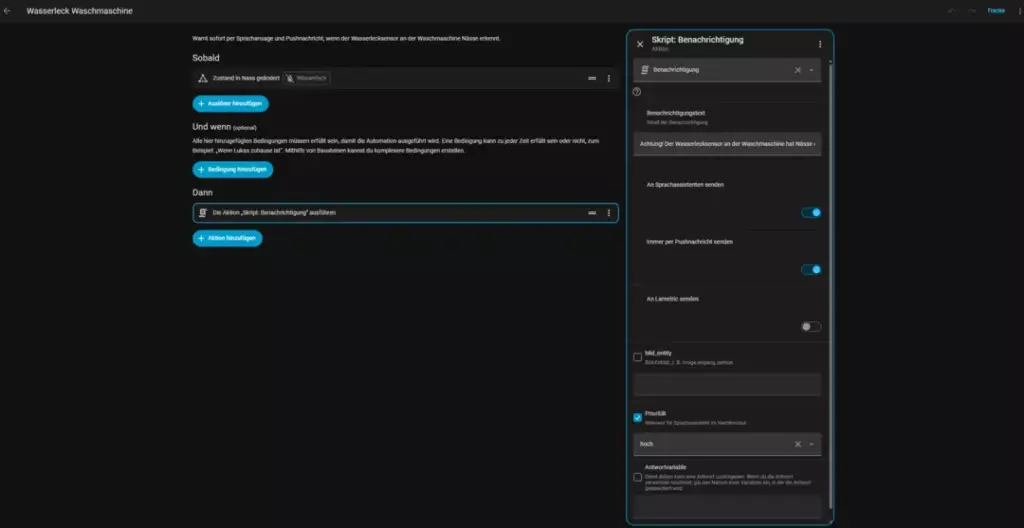This screenshot has width=1024, height=528.
Task: Click the automation description text starting 'Warnt sofort'
Action: (x=346, y=39)
